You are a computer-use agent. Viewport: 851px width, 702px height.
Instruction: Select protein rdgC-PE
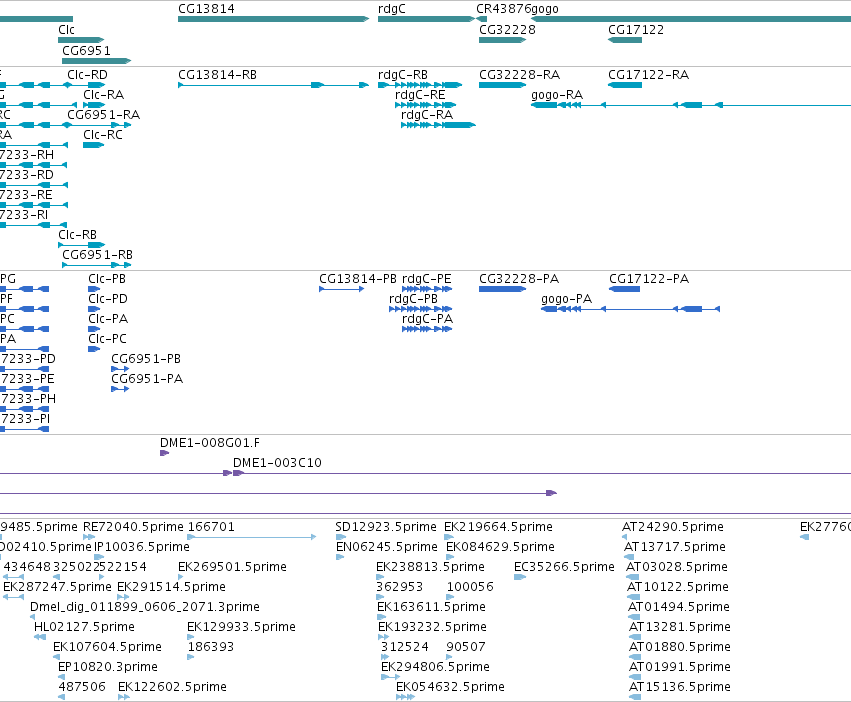pyautogui.click(x=427, y=289)
